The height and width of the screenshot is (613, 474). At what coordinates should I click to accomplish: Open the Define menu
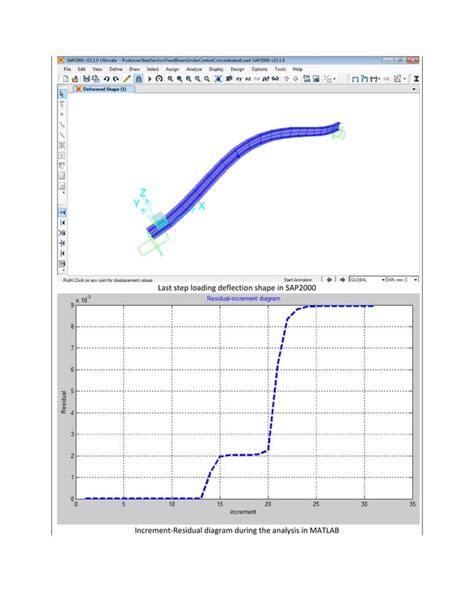115,69
